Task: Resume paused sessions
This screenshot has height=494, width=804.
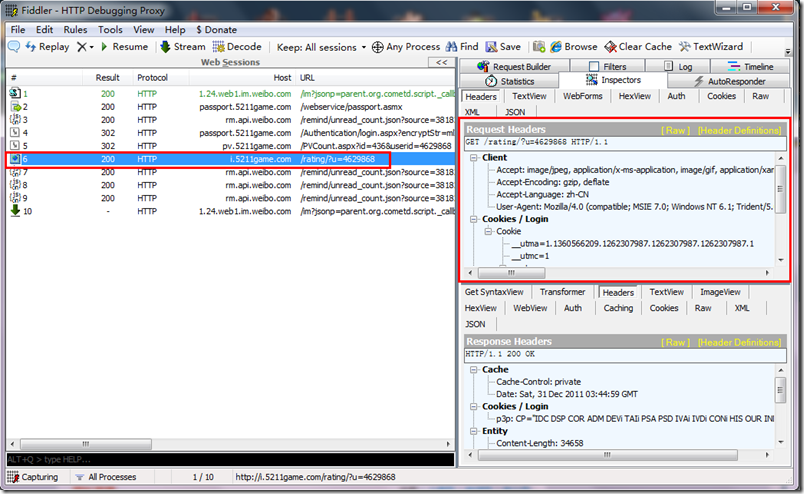Action: 124,47
